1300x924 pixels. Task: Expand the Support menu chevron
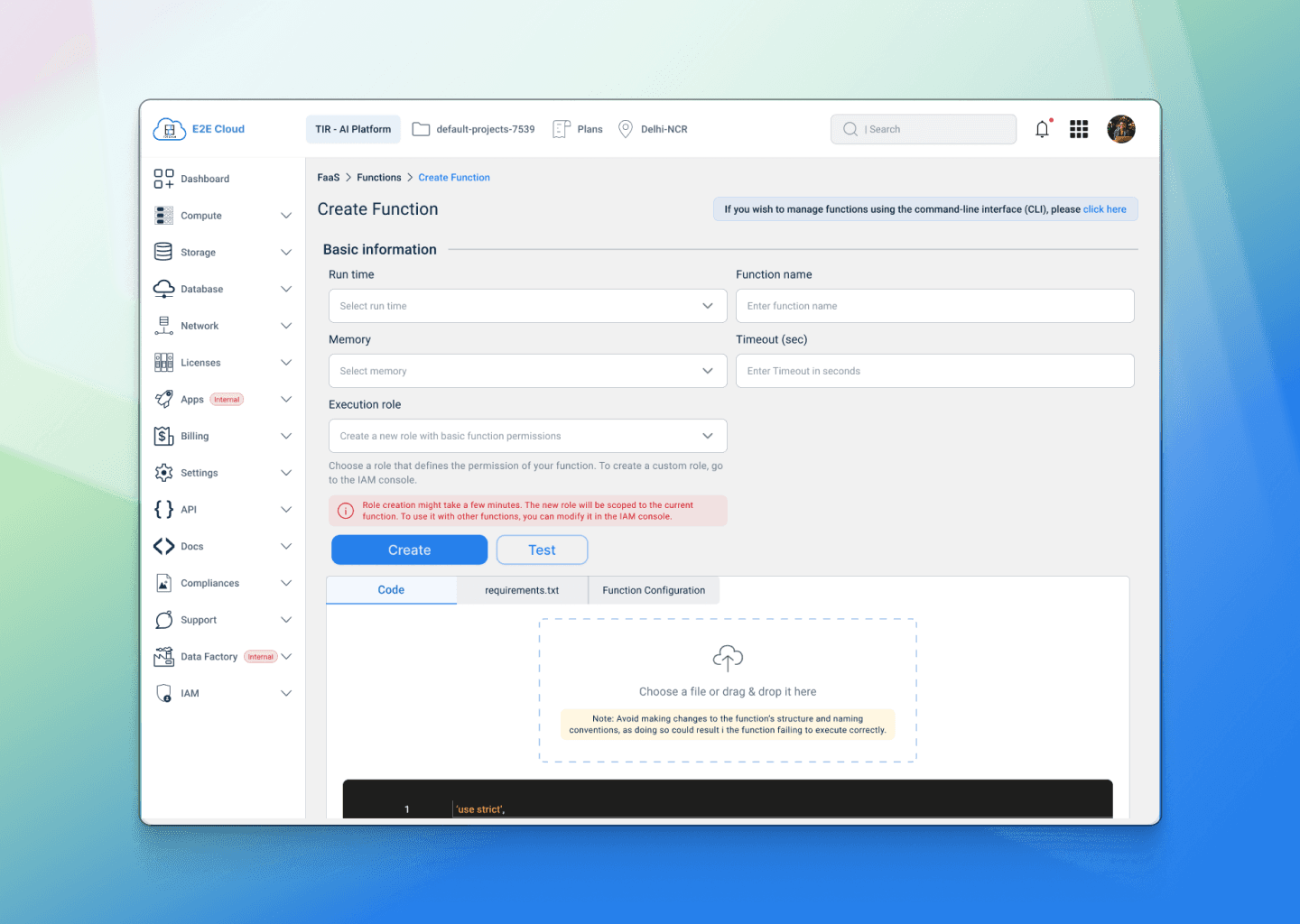coord(286,620)
